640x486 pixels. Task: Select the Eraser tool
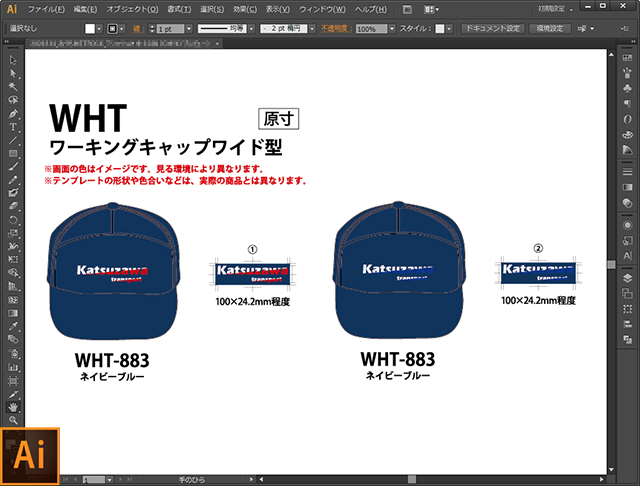13,206
